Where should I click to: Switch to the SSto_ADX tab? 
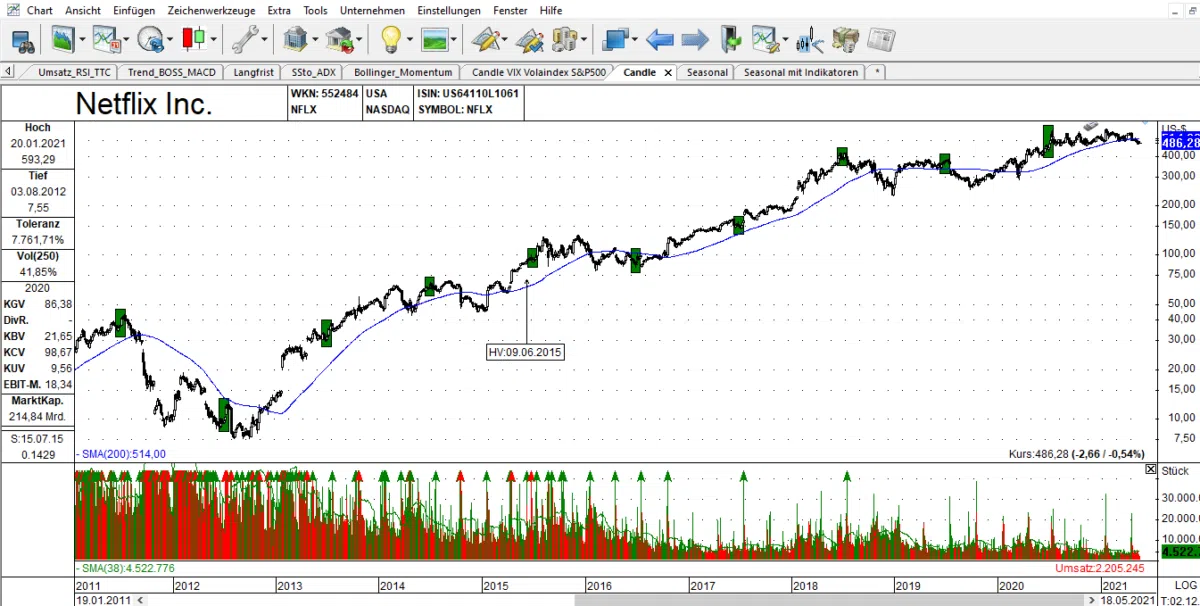[314, 72]
